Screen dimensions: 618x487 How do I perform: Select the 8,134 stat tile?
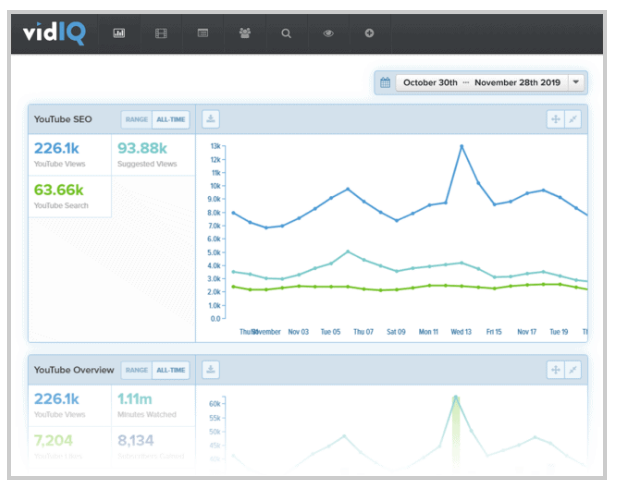(153, 447)
